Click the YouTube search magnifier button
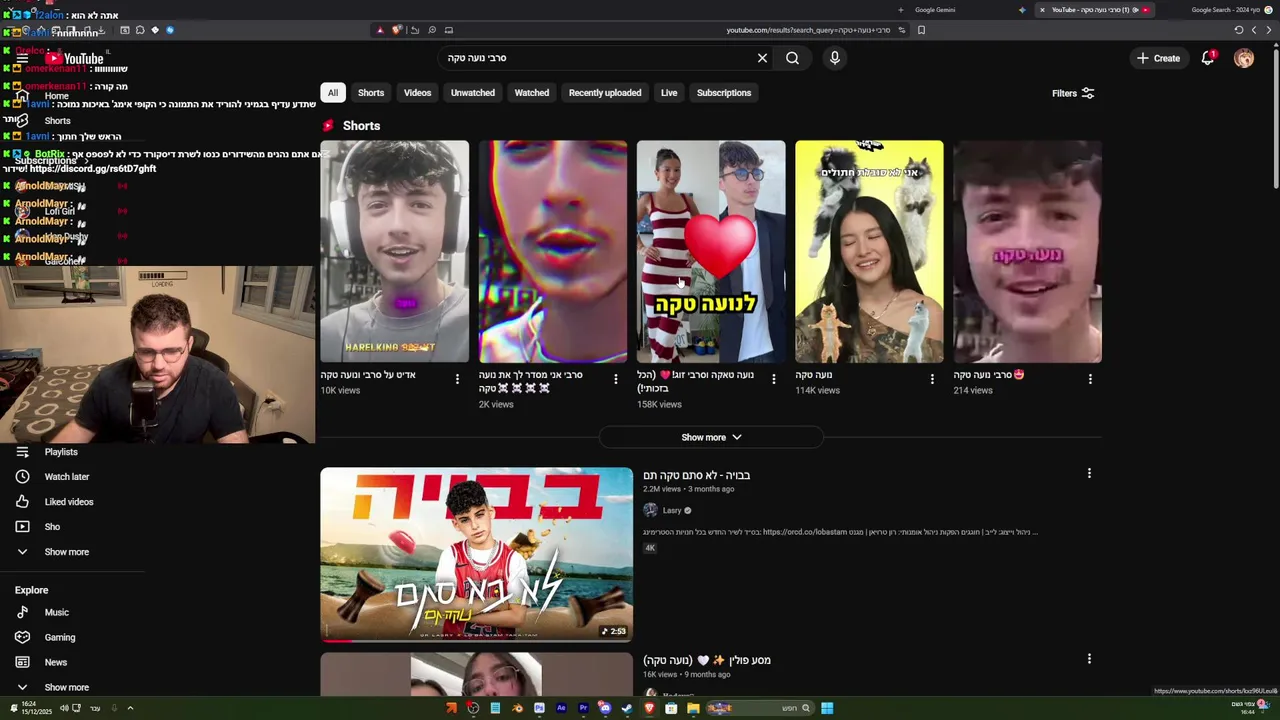1280x720 pixels. (792, 58)
